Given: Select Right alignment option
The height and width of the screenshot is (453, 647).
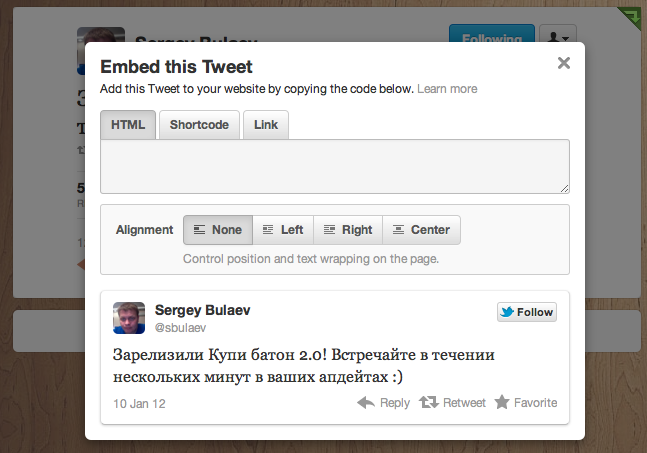Looking at the screenshot, I should (348, 230).
